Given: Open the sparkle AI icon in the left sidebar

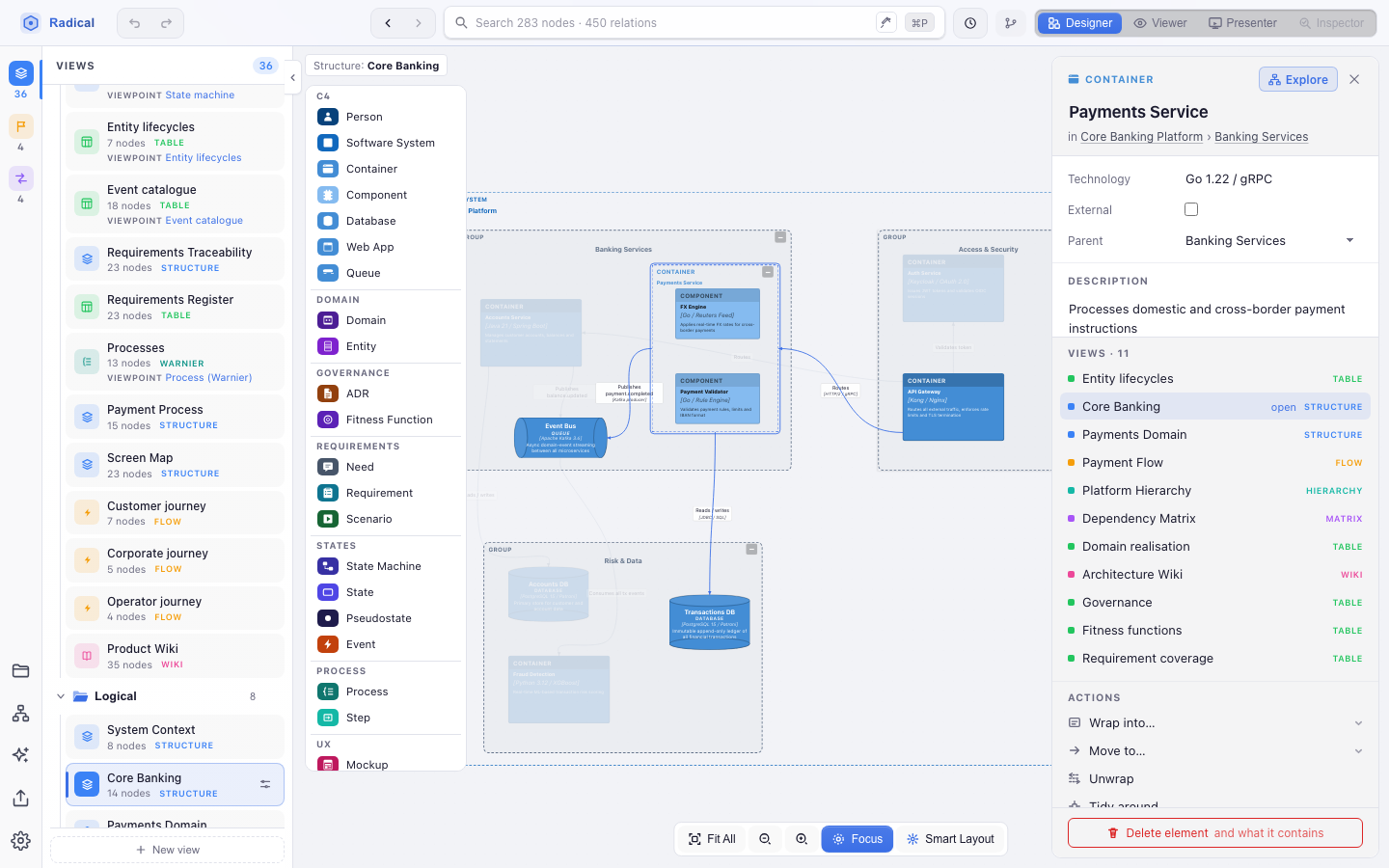Looking at the screenshot, I should (x=21, y=755).
